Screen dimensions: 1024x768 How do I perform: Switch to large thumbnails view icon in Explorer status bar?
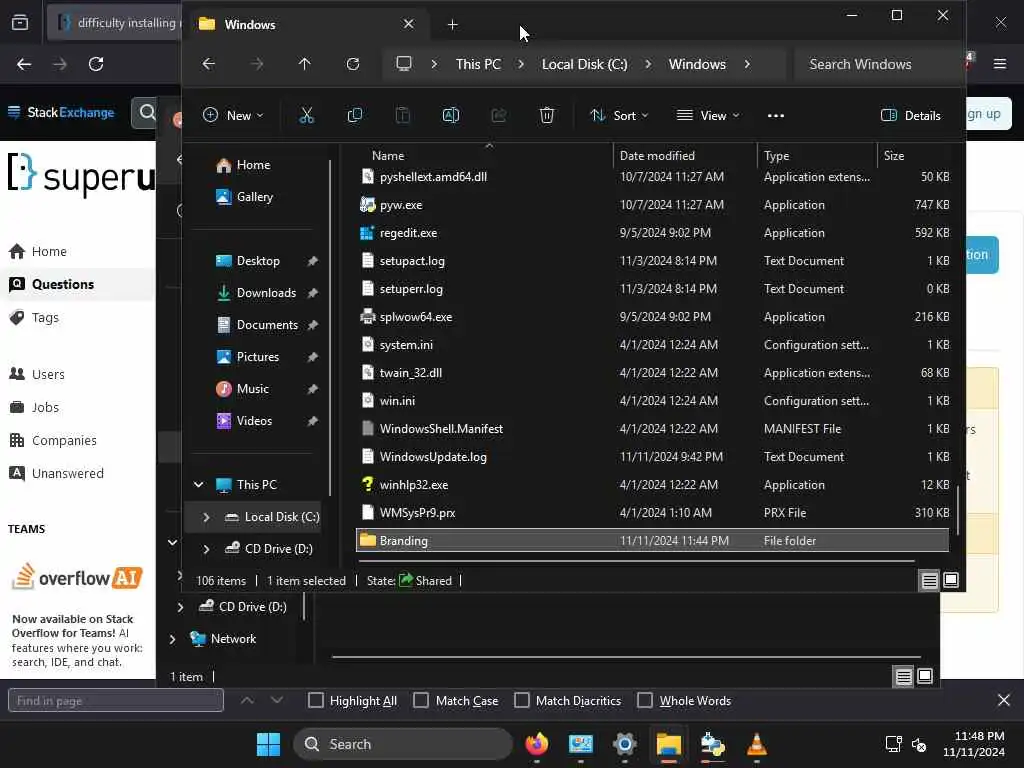coord(951,580)
